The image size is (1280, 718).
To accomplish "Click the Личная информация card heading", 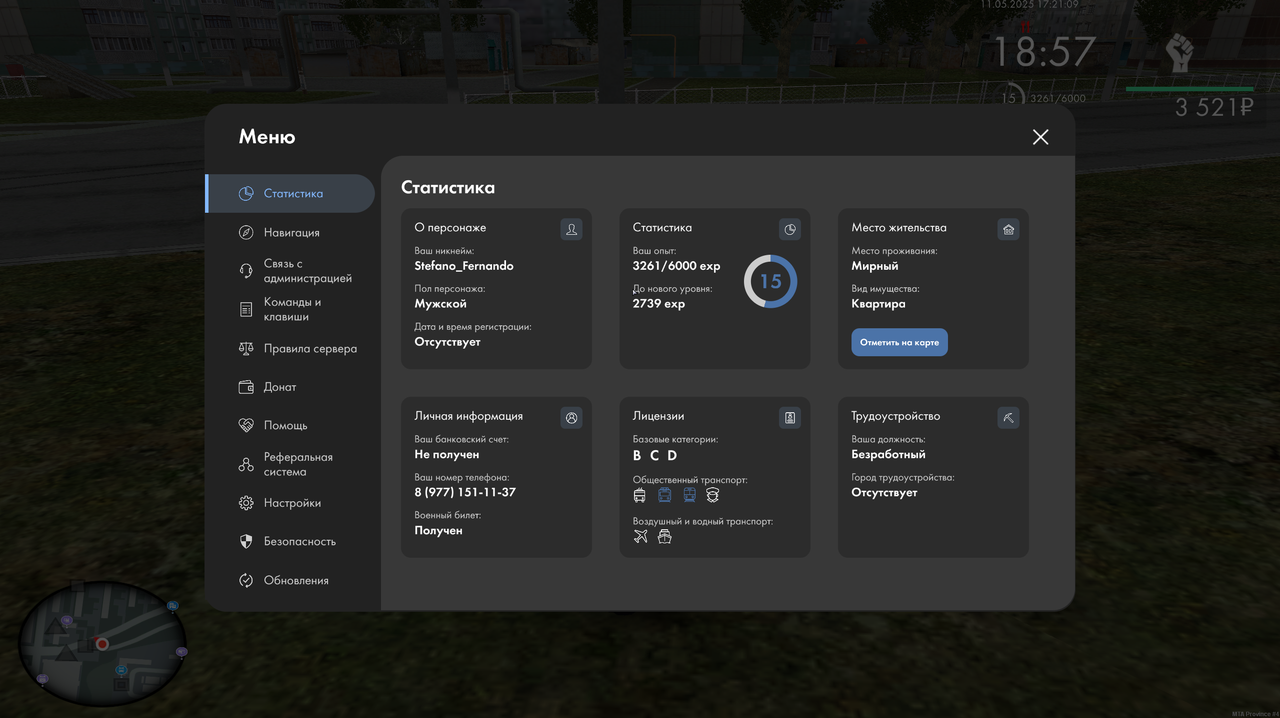I will 469,416.
